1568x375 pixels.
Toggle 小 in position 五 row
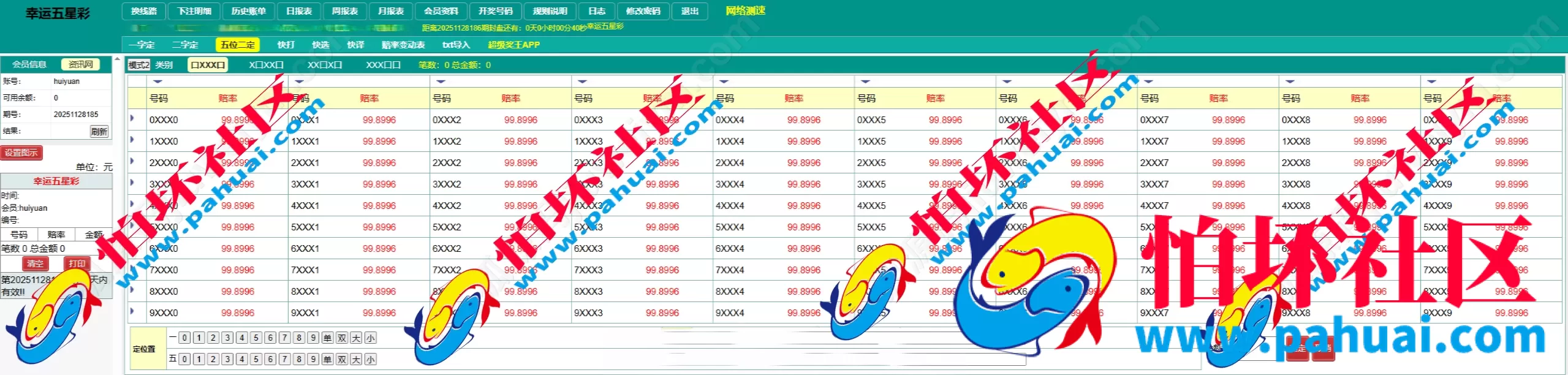coord(371,359)
